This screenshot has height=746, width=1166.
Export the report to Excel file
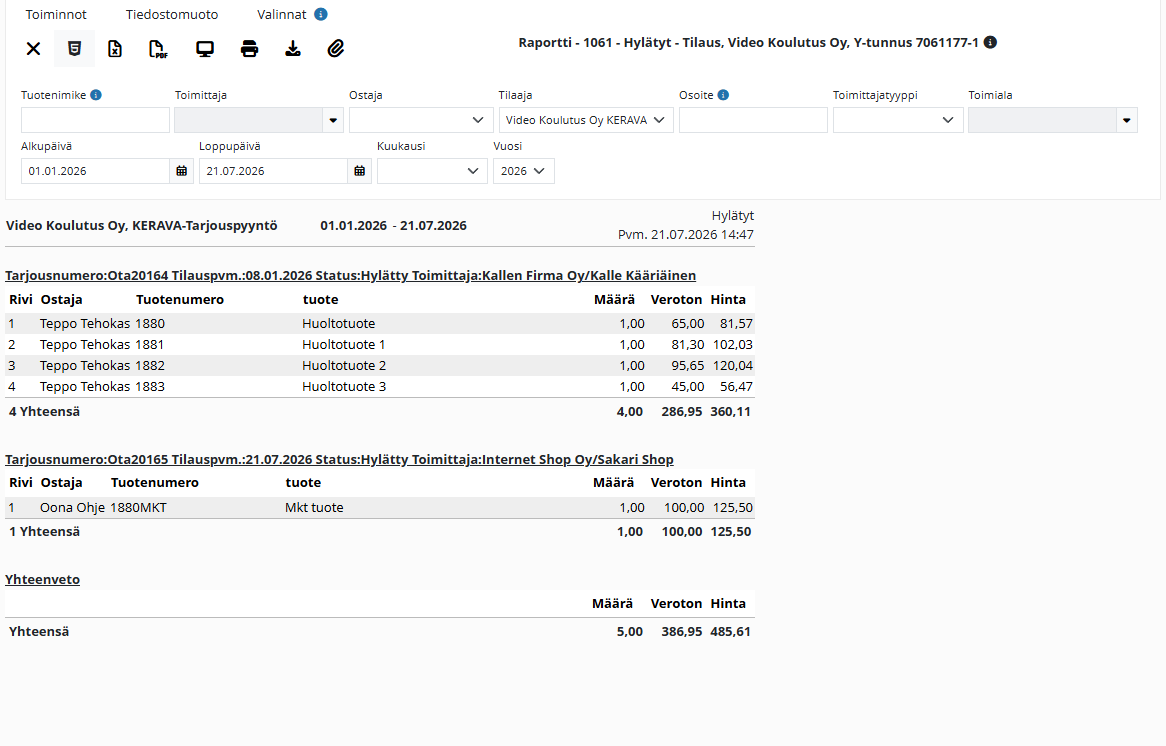115,49
